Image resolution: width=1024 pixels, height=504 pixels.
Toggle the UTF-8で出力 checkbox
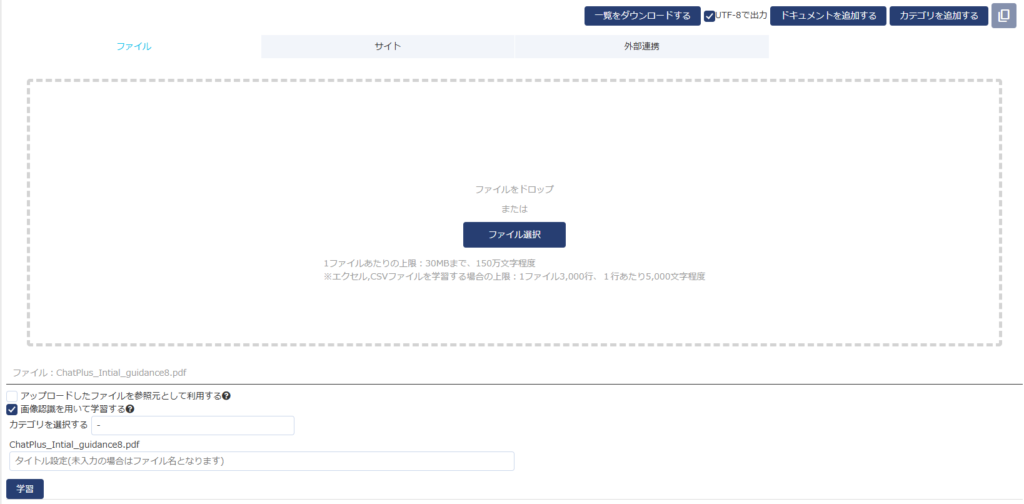pos(710,16)
